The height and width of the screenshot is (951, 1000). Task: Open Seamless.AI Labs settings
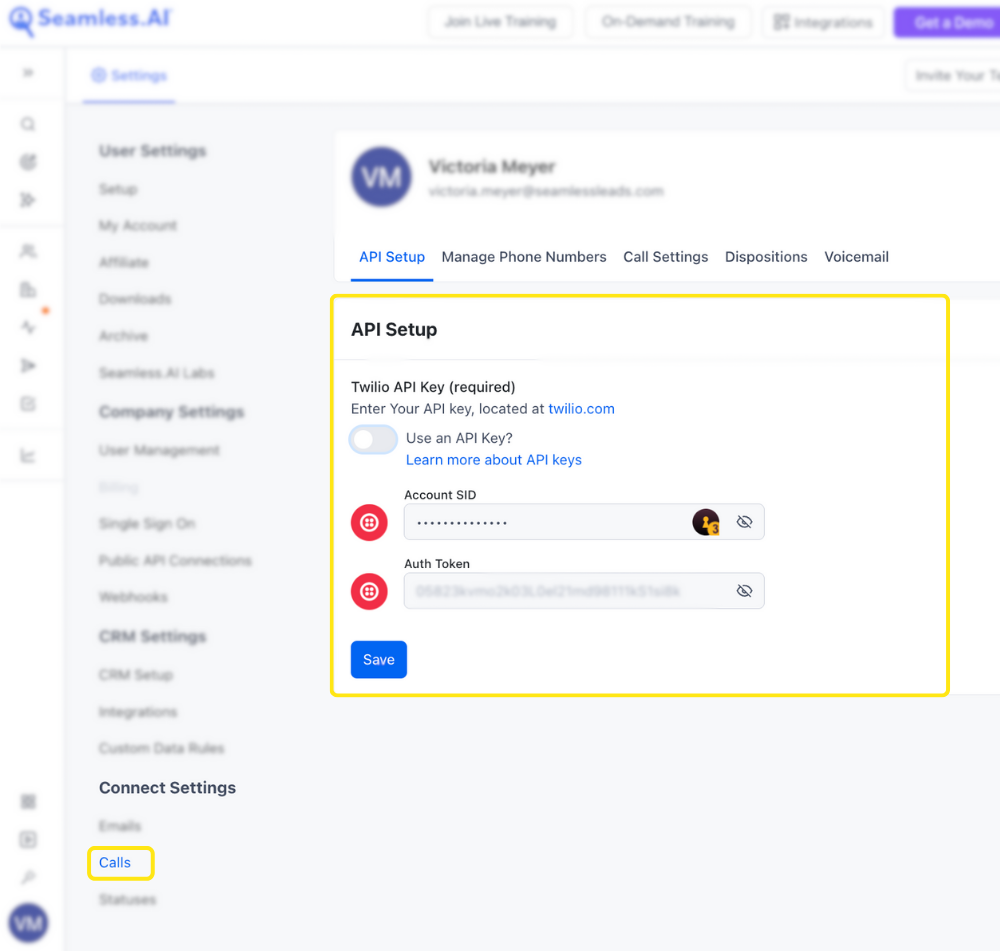[x=156, y=373]
